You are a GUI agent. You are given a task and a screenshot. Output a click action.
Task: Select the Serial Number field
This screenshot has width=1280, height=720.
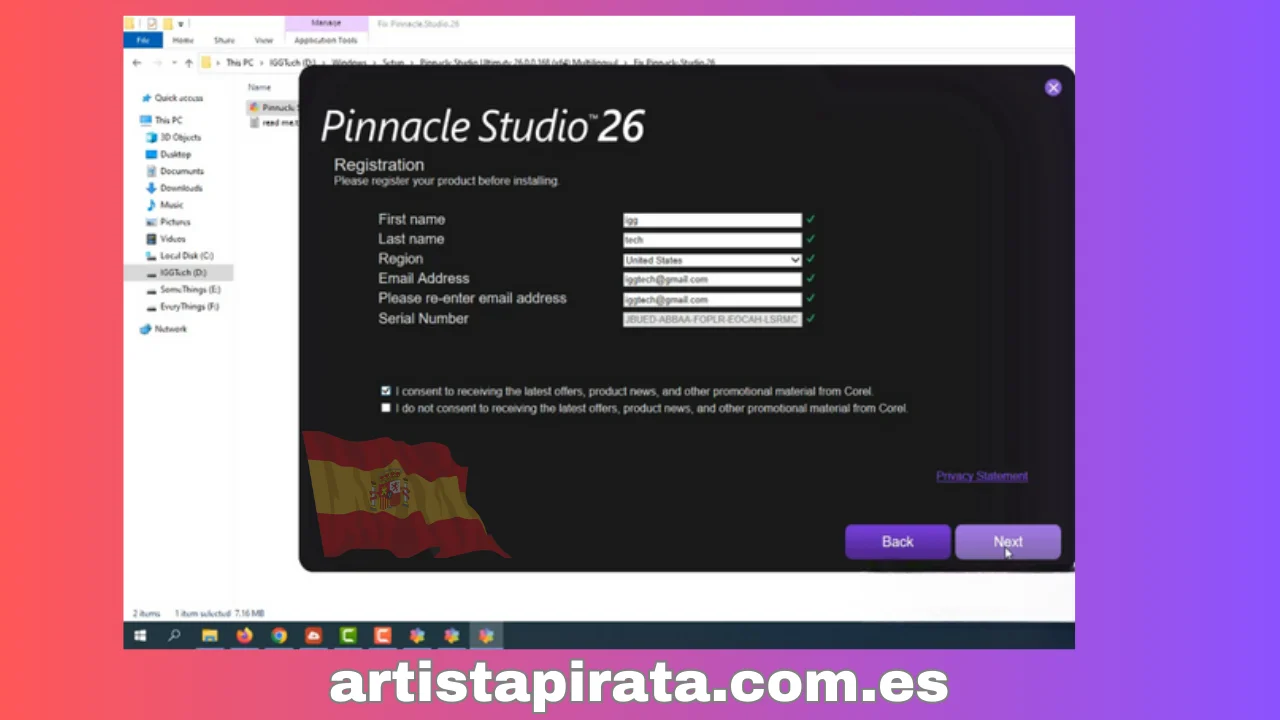(712, 319)
